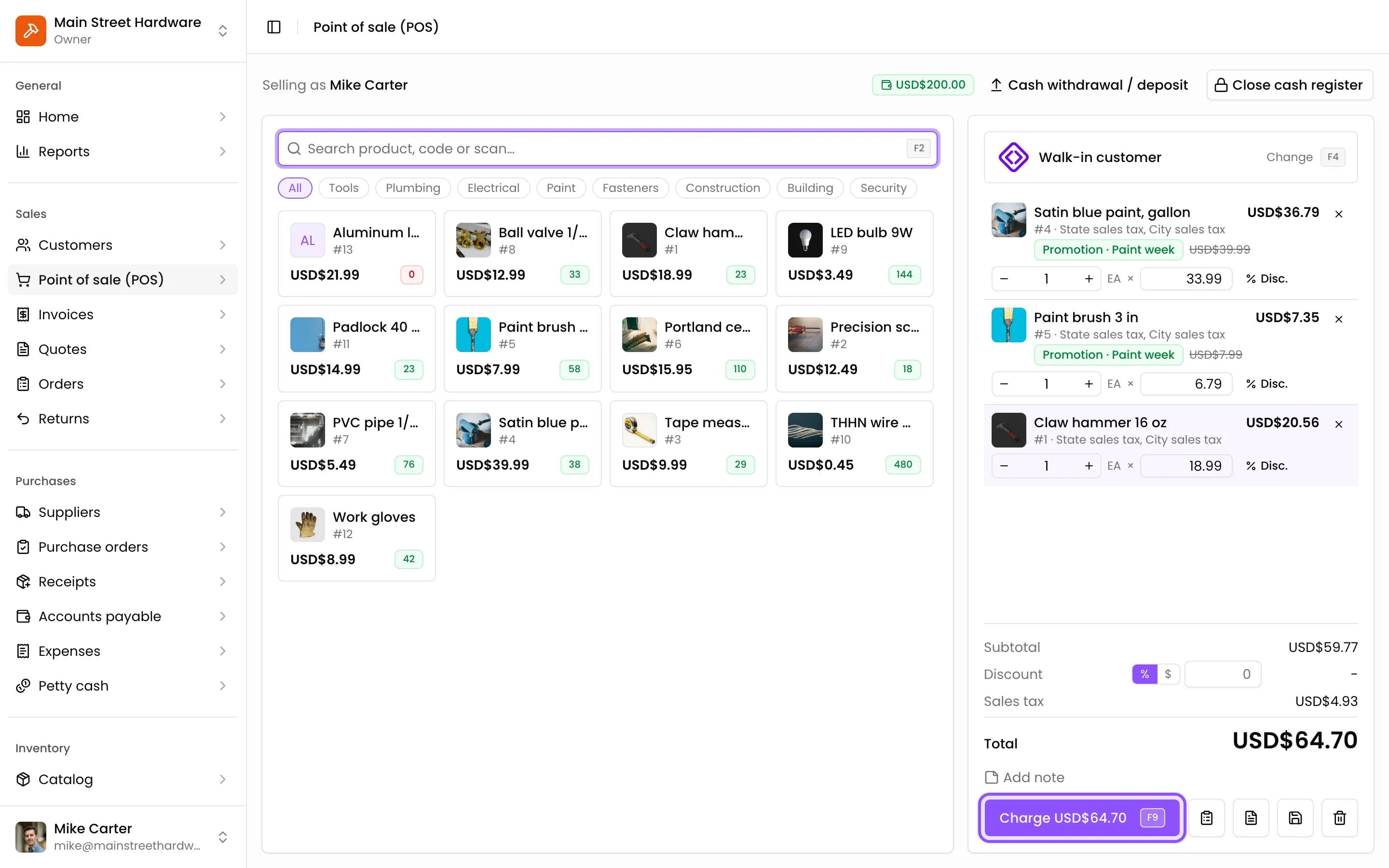
Task: Click Change customer button
Action: [1305, 157]
